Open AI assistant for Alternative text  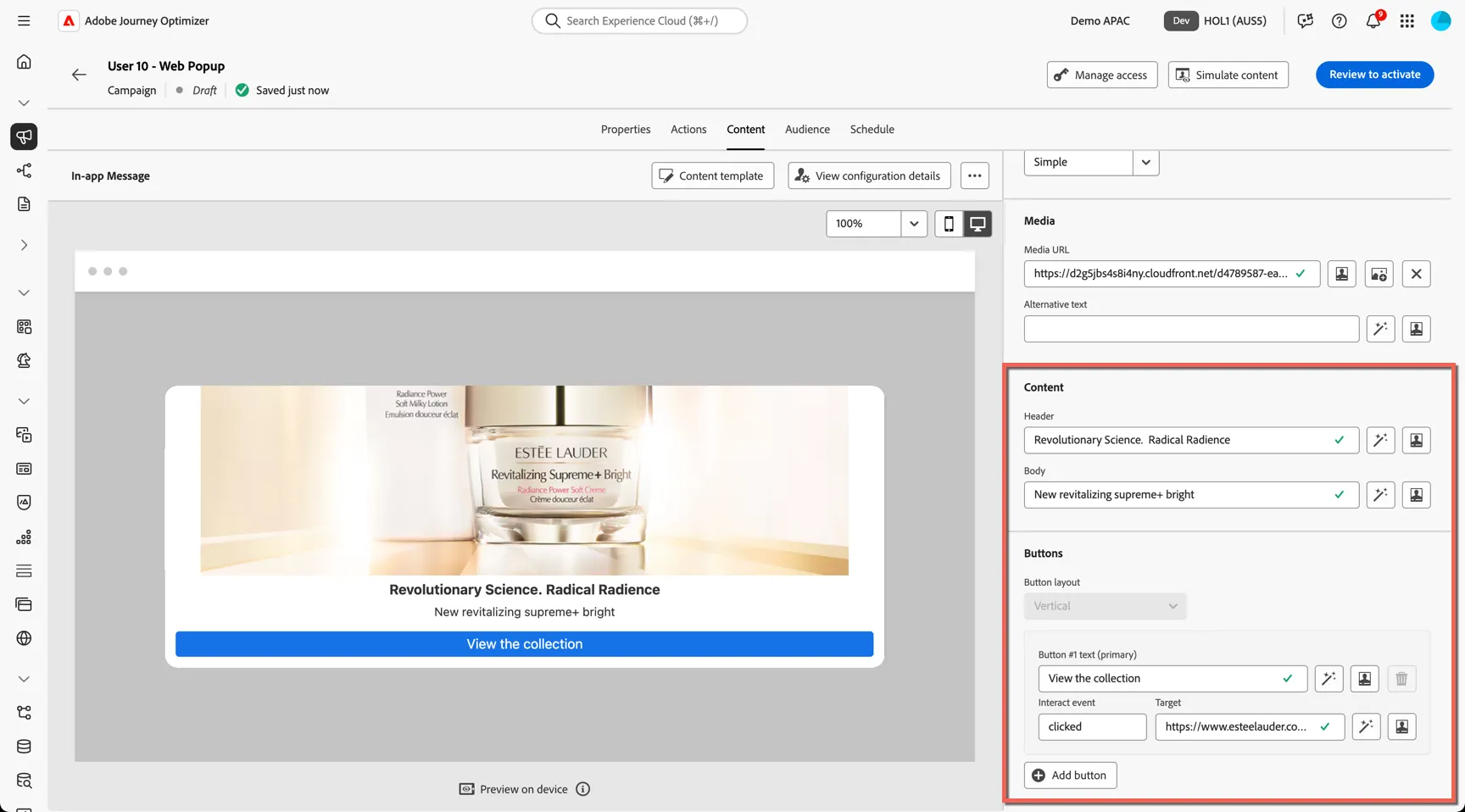point(1380,329)
